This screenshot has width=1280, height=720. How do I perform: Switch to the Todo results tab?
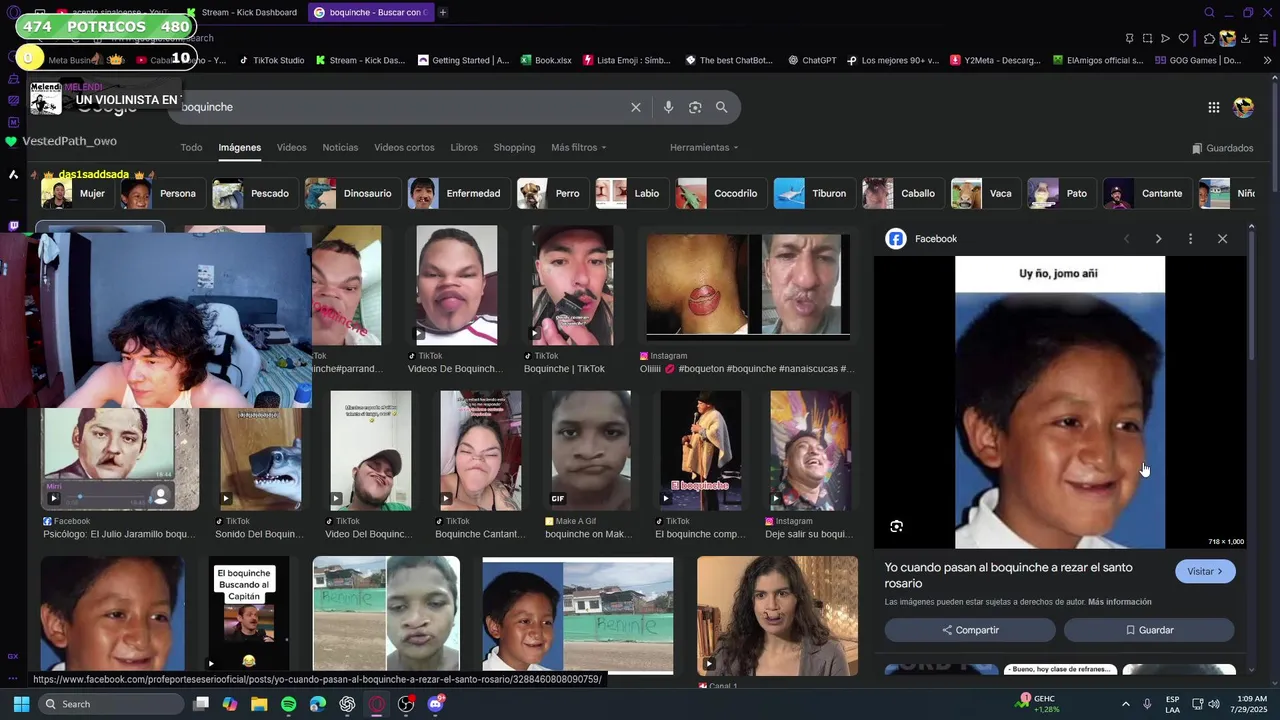click(x=191, y=148)
